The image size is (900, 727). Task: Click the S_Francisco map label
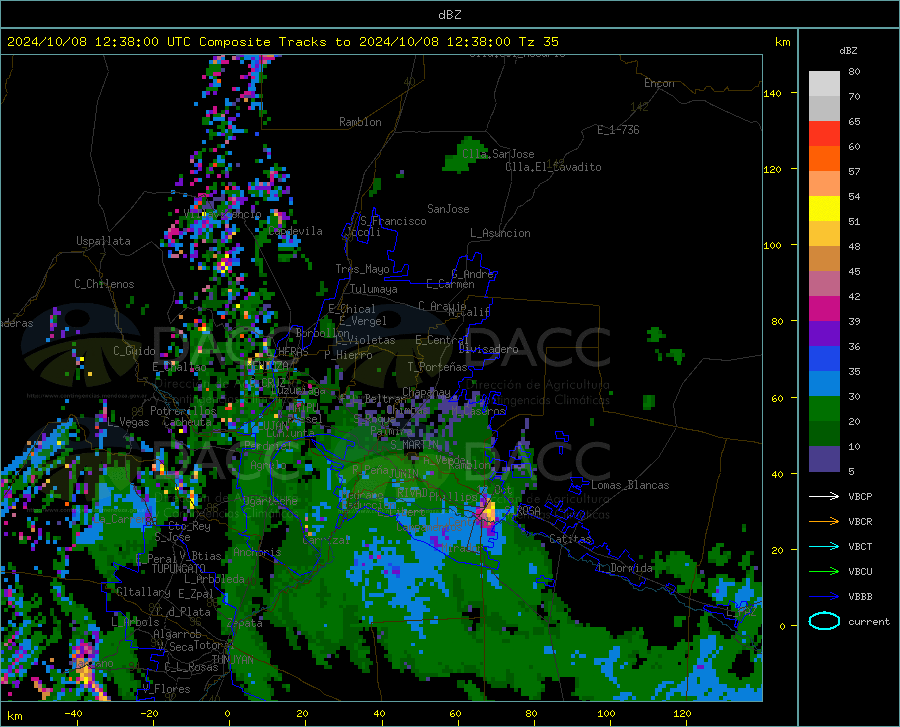(393, 221)
